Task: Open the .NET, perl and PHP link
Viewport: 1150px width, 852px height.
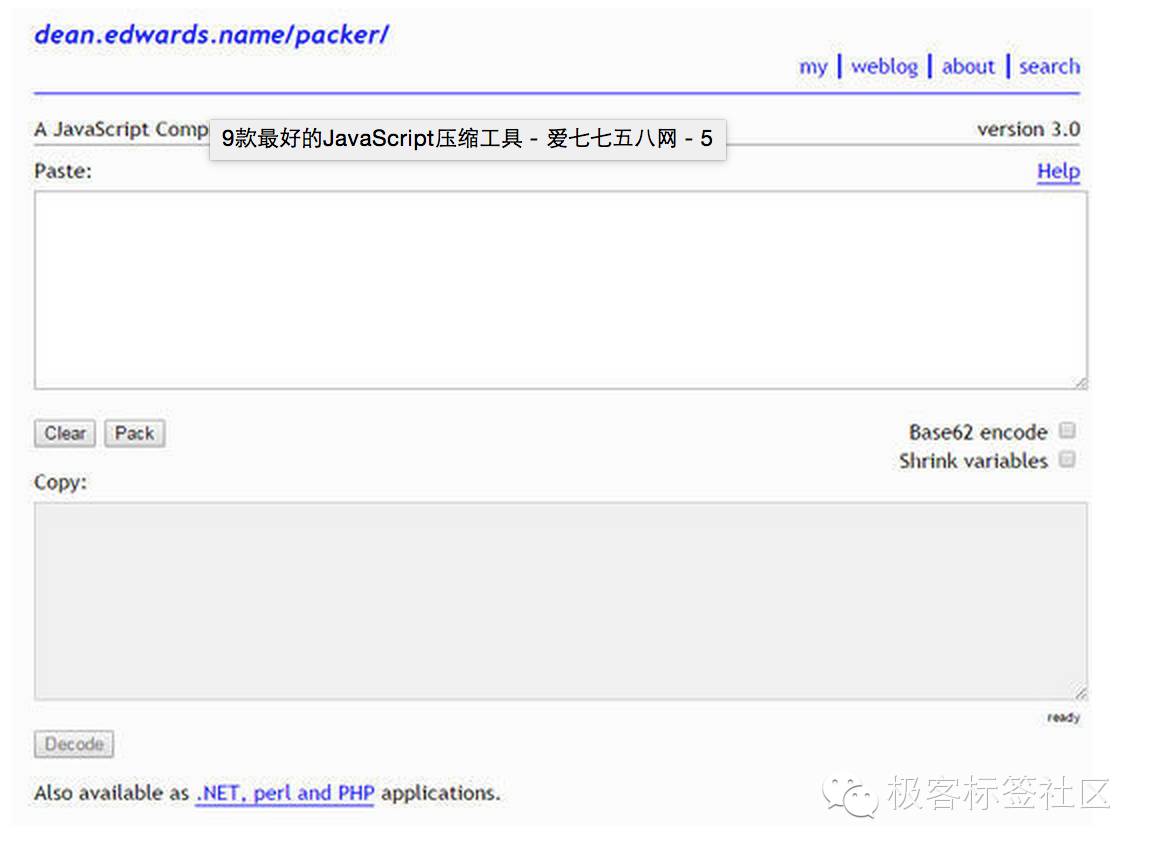Action: pyautogui.click(x=285, y=793)
